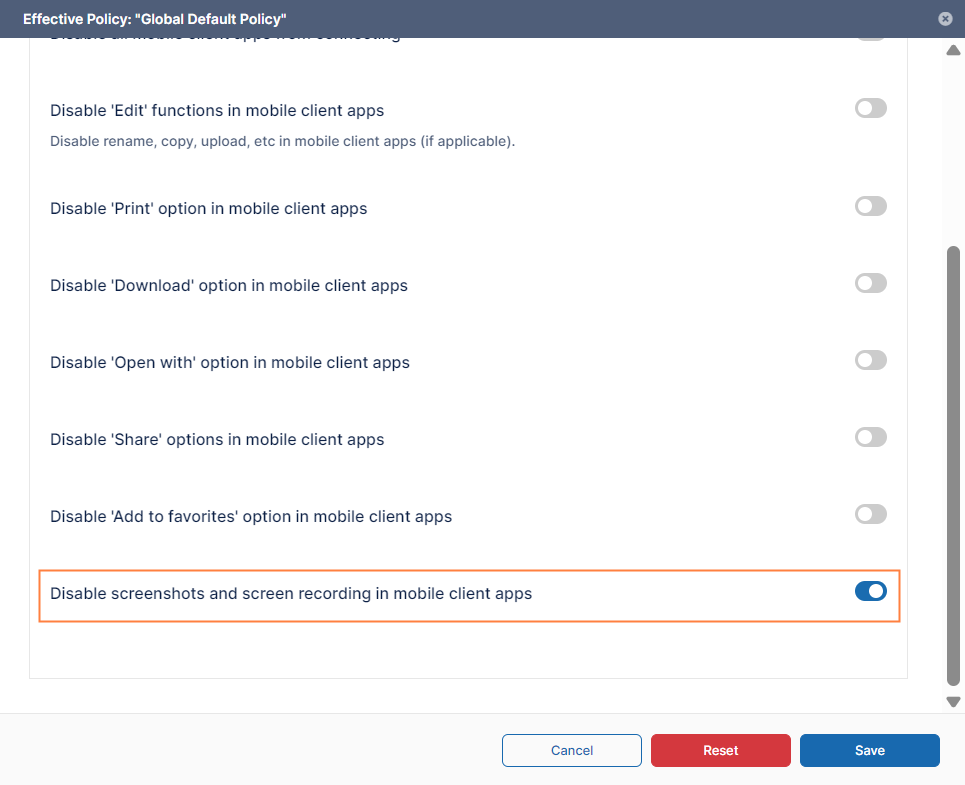This screenshot has height=785, width=965.
Task: Click the description "Disable rename, copy, upload, etc" text
Action: pyautogui.click(x=282, y=141)
